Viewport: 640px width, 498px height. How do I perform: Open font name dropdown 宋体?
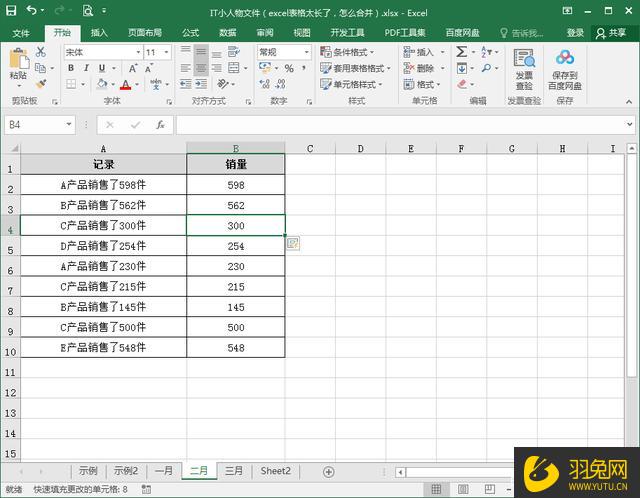click(x=138, y=52)
